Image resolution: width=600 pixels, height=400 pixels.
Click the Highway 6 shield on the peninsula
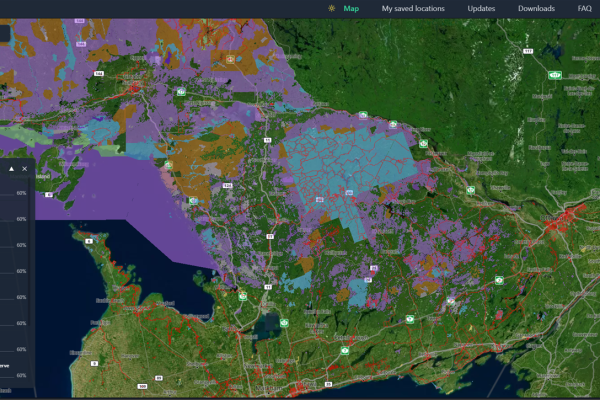89,239
